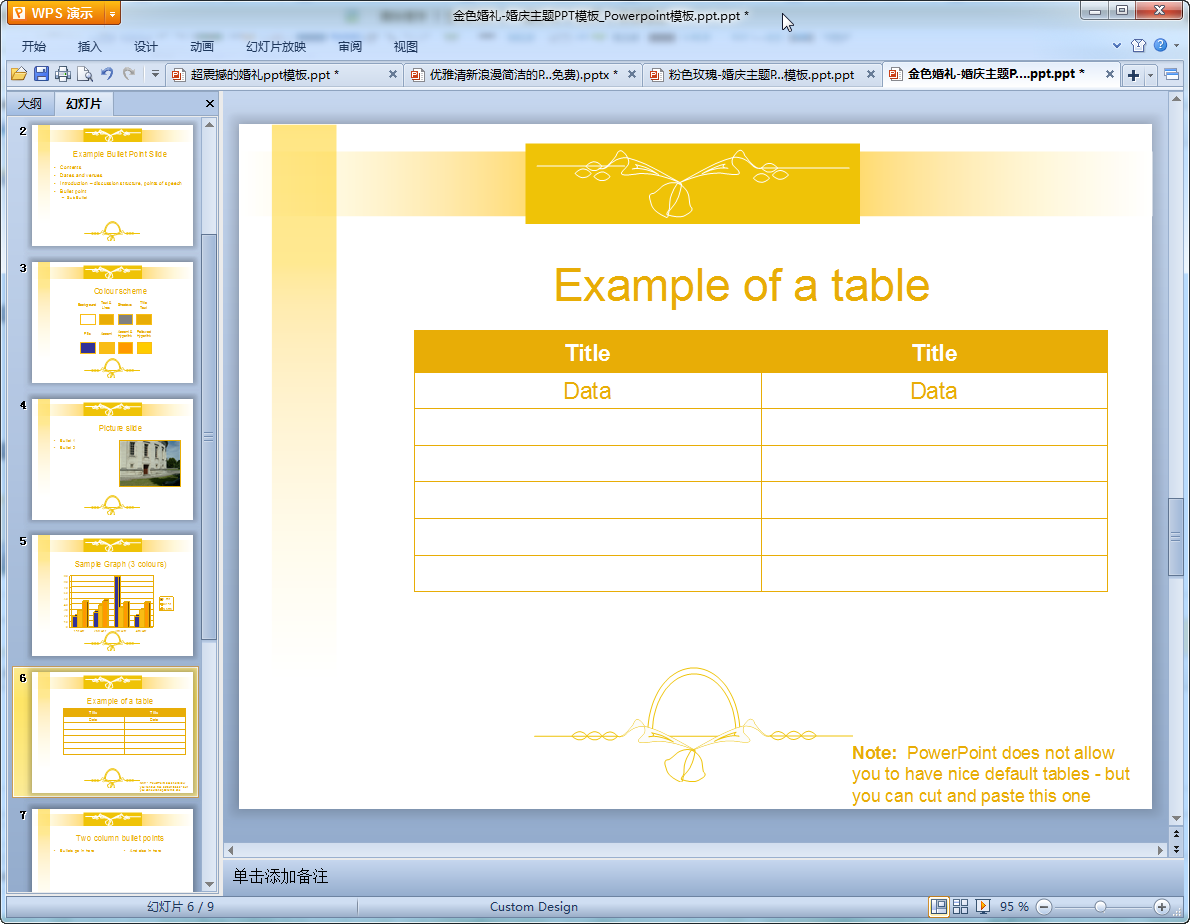
Task: Open the quick access toolbar customize dropdown
Action: (x=155, y=74)
